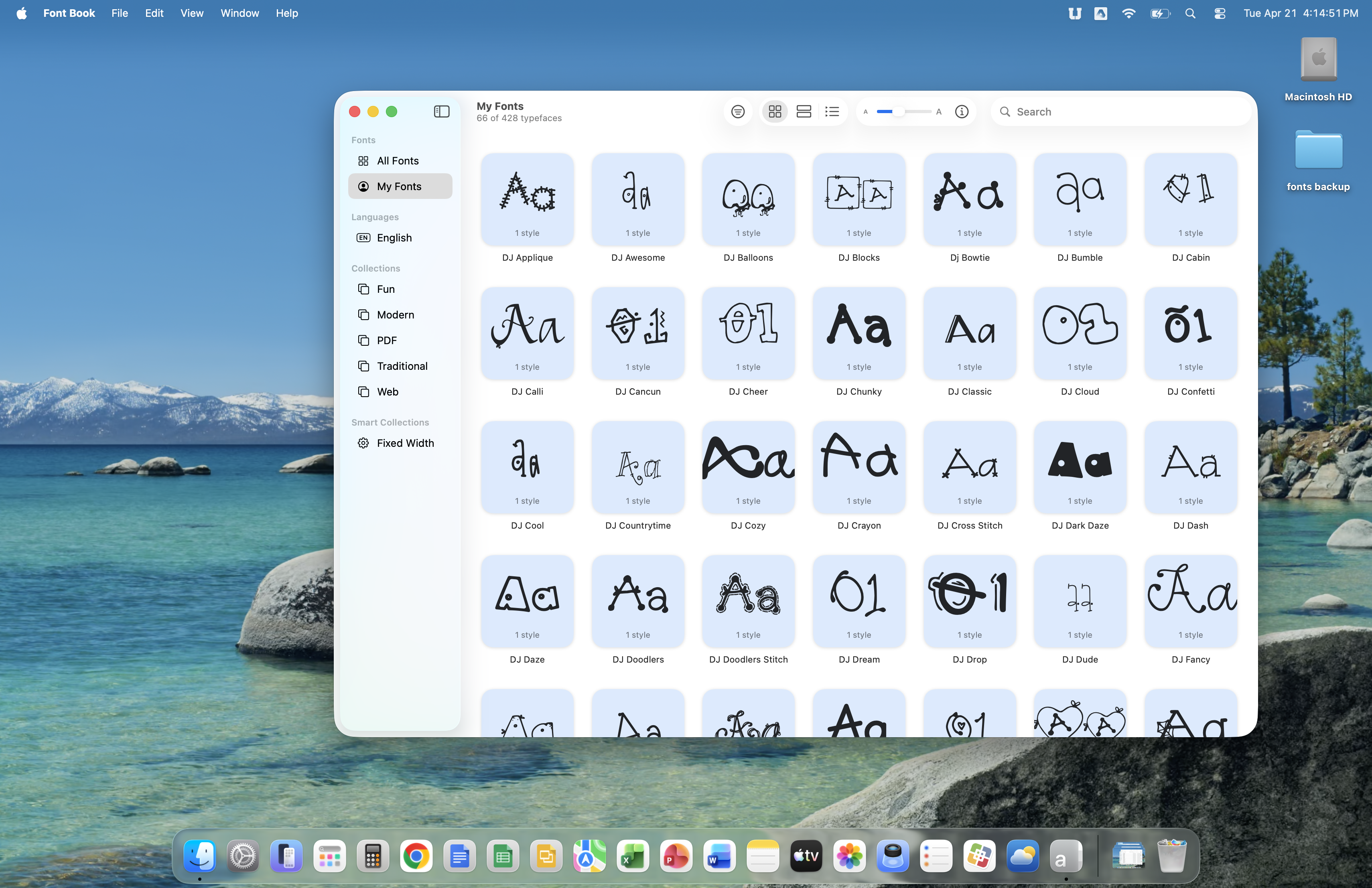This screenshot has height=888, width=1372.
Task: Adjust the preview size slider
Action: point(898,111)
